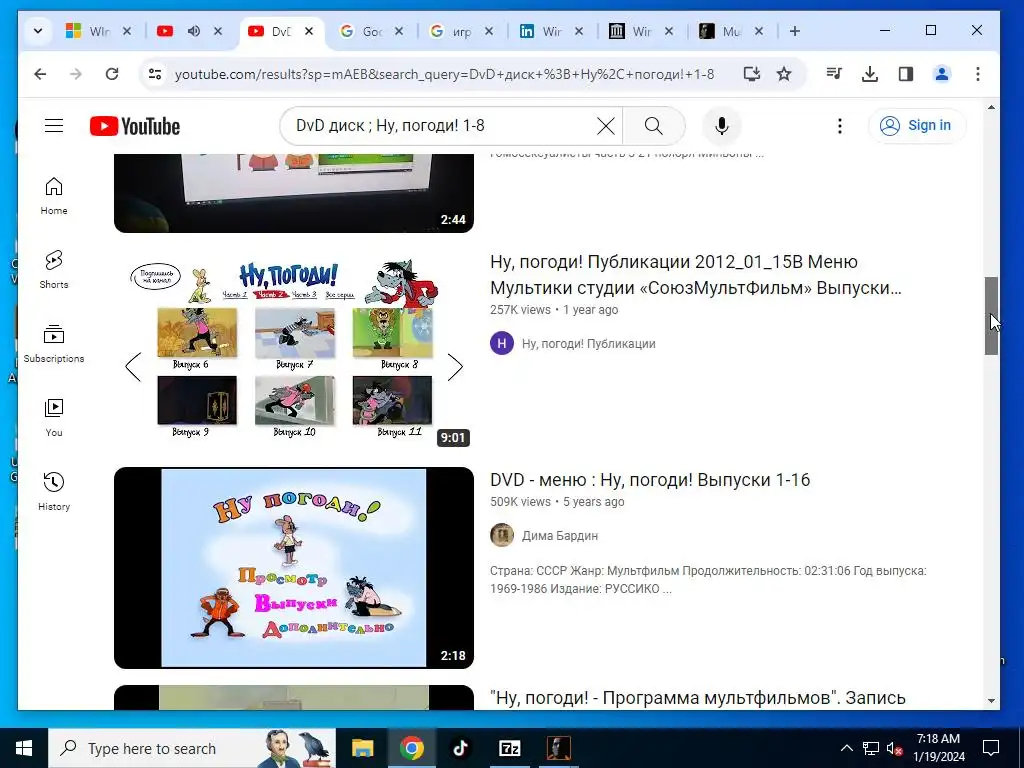
Task: Switch to the 'Mu' tab
Action: coord(722,31)
